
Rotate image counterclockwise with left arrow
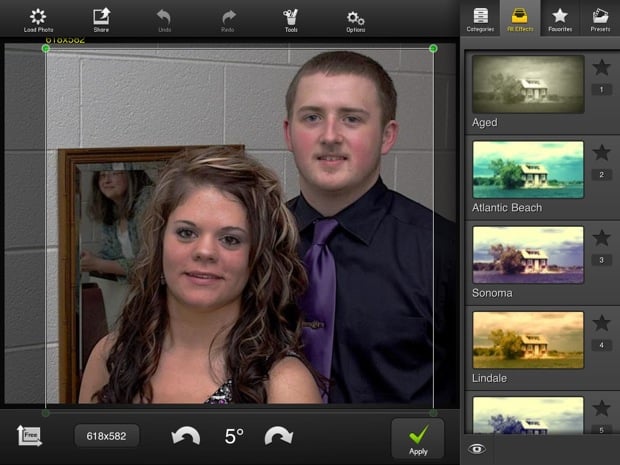click(x=185, y=437)
